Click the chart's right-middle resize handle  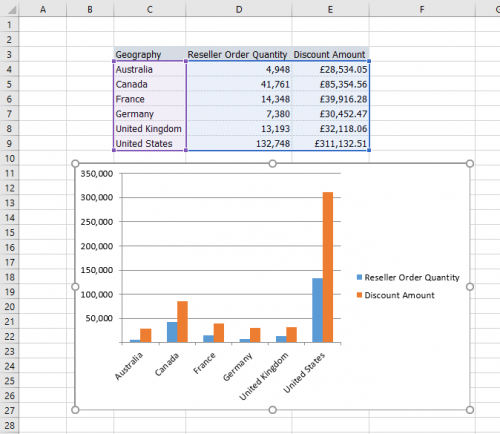470,287
